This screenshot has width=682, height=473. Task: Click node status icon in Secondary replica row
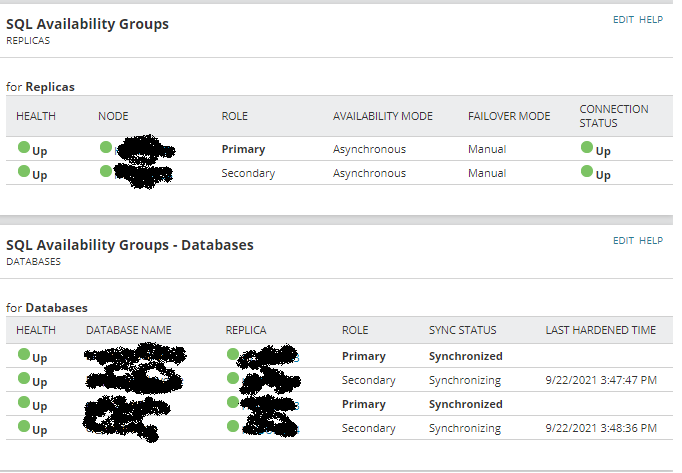coord(106,171)
